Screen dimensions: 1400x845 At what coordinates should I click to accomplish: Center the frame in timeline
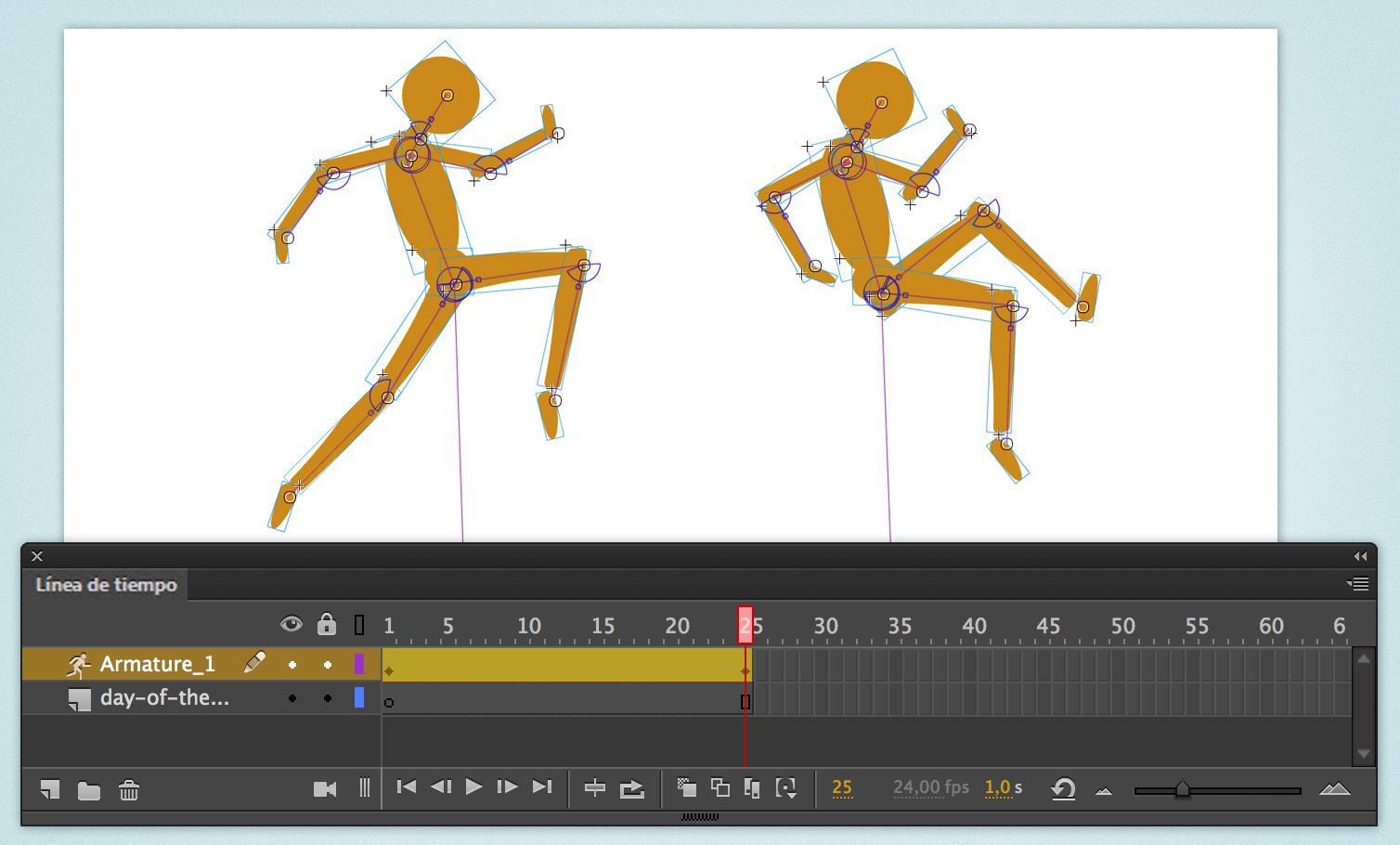coord(595,788)
